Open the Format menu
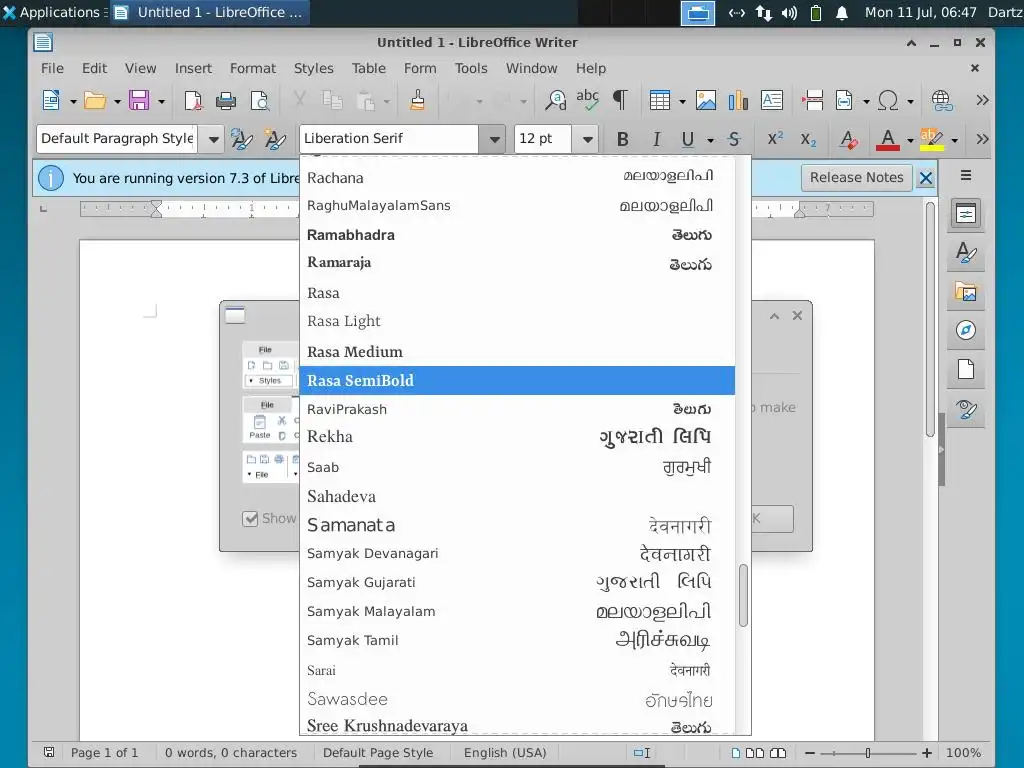1024x768 pixels. coord(253,68)
